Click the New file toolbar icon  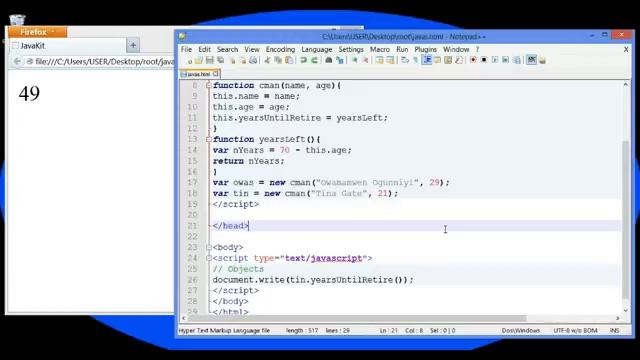point(190,60)
